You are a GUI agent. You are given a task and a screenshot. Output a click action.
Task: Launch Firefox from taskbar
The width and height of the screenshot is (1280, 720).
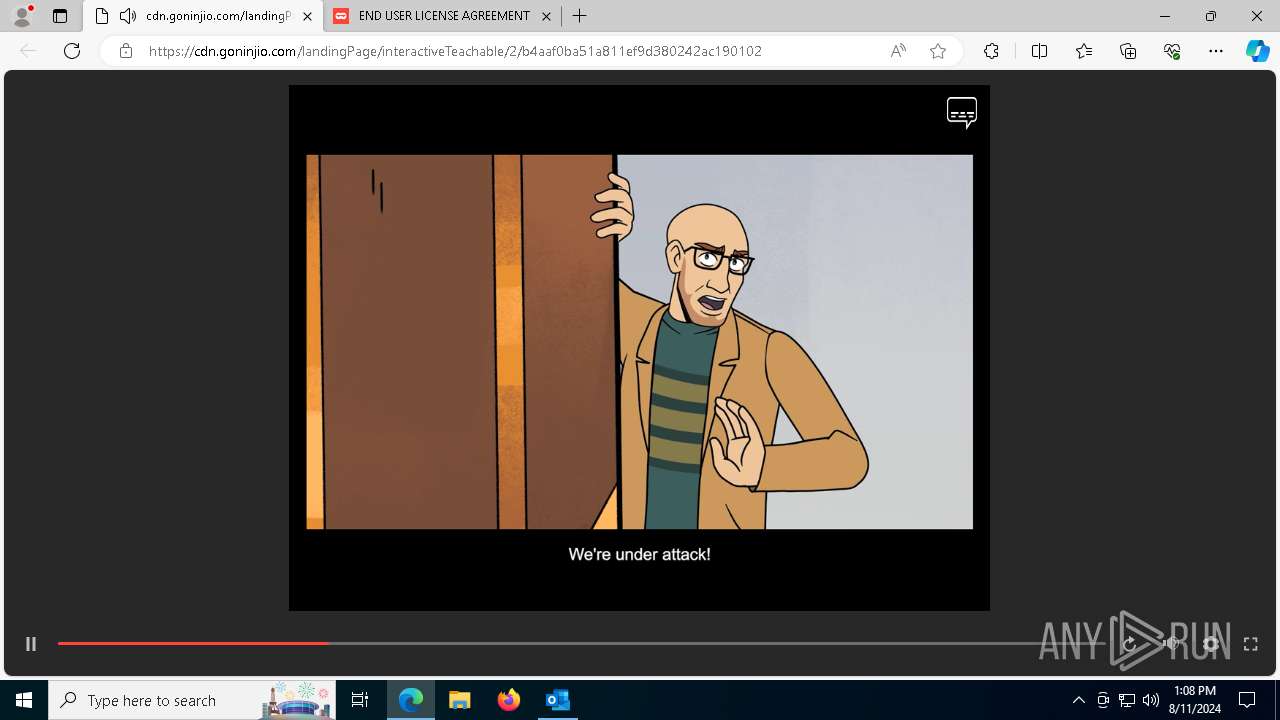[x=508, y=700]
